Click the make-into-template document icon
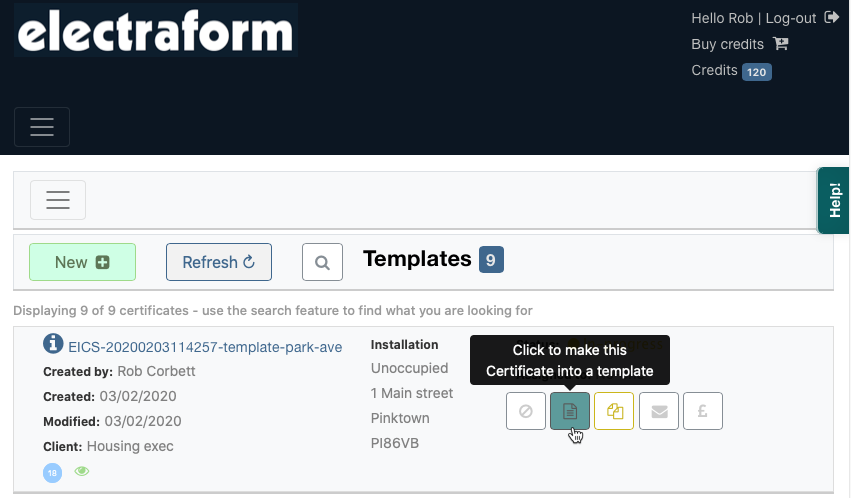The width and height of the screenshot is (851, 498). coord(570,411)
